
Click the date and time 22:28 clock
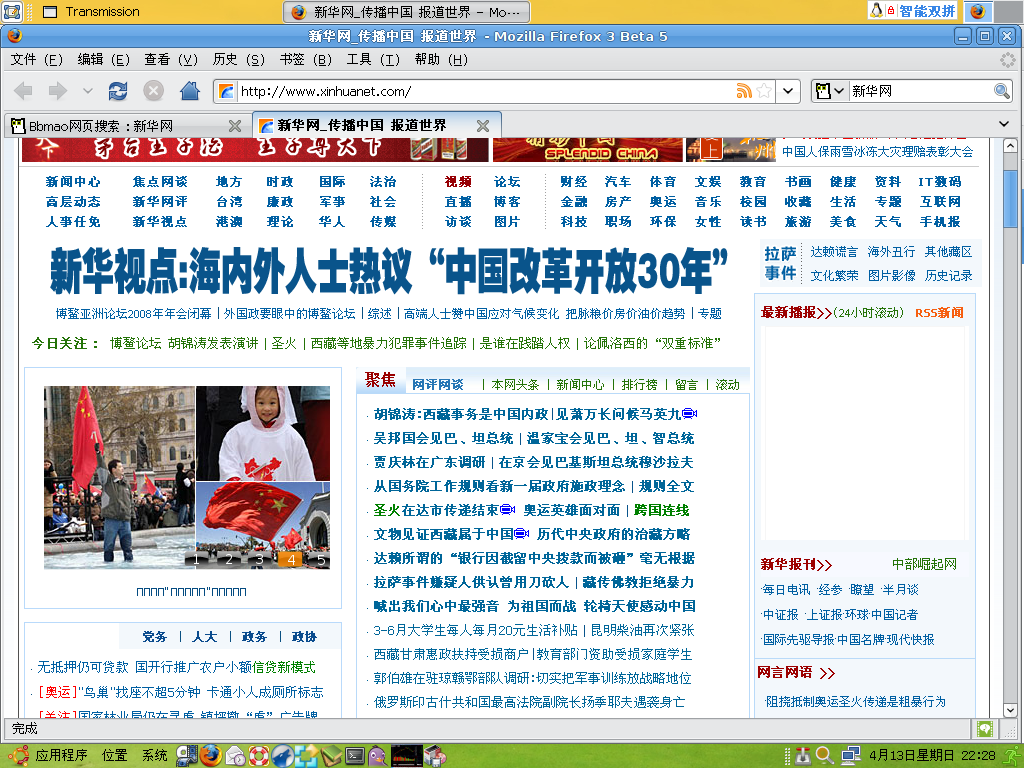click(932, 756)
